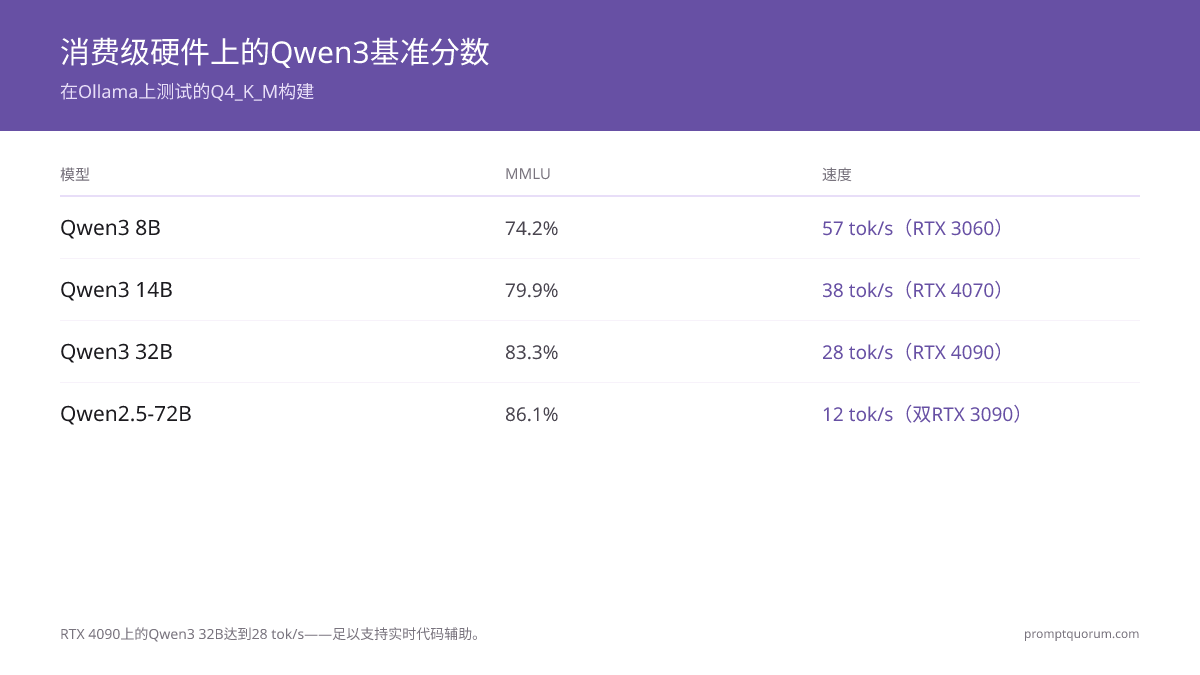Open the promptquorum.com footer link
1200x675 pixels.
pos(1081,634)
